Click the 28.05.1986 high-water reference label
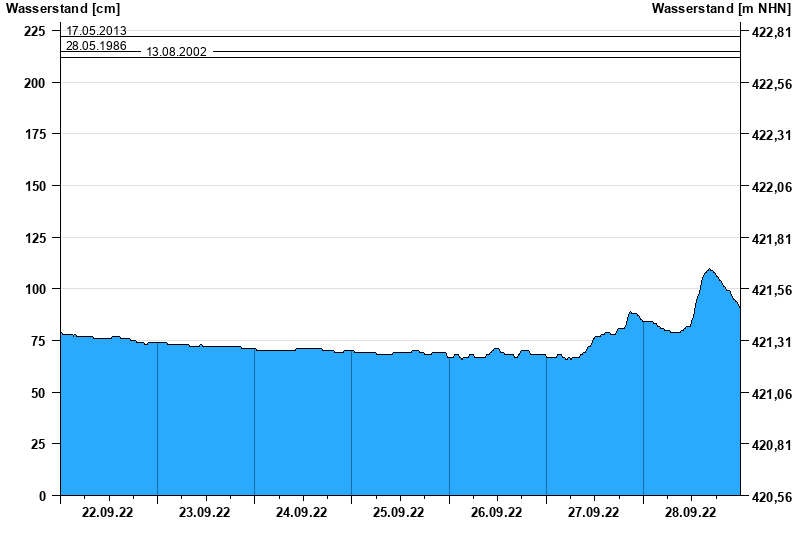This screenshot has width=800, height=550. 96,45
